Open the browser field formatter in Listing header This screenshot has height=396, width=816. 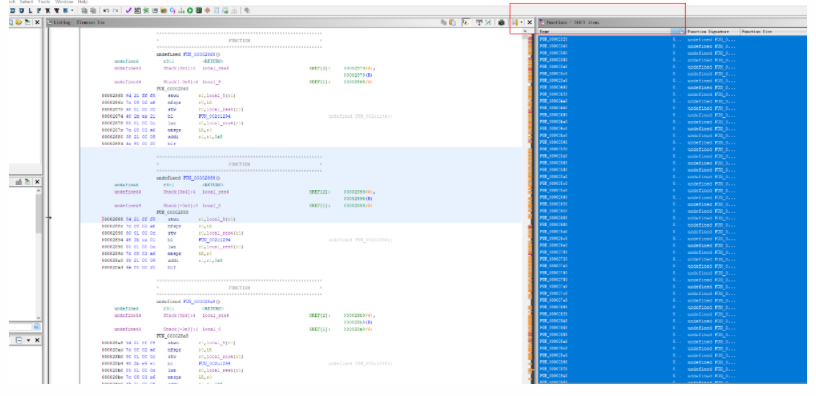(479, 22)
